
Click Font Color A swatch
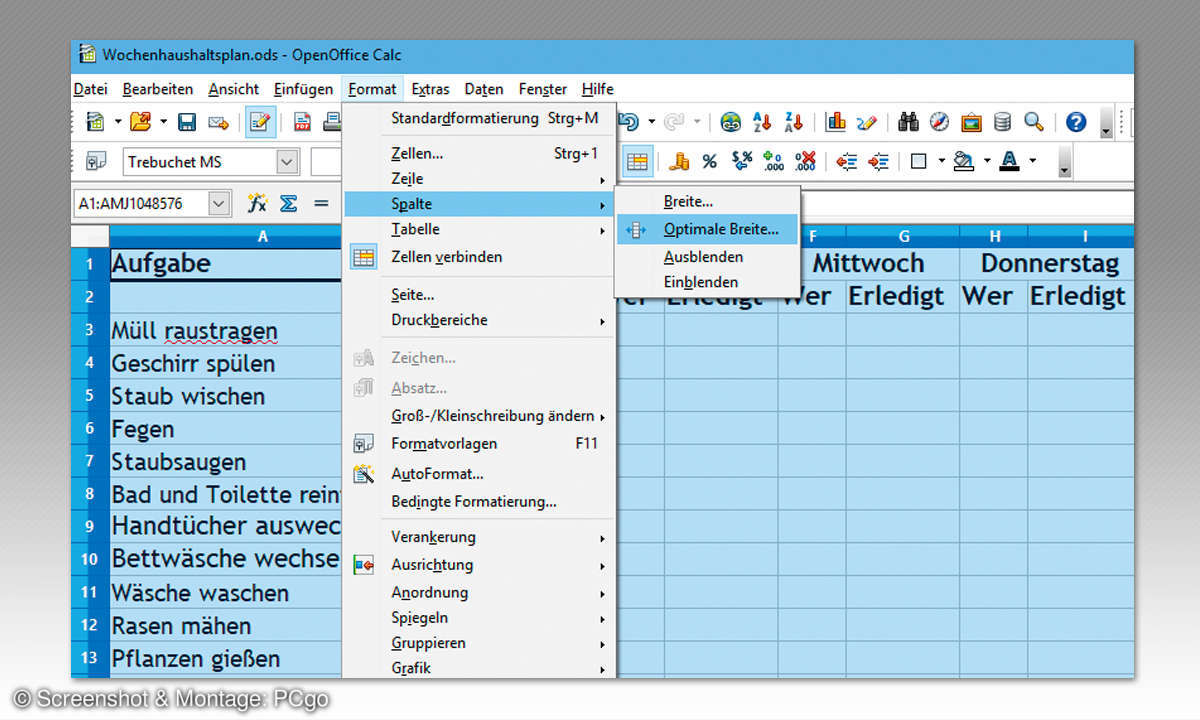pyautogui.click(x=1009, y=162)
